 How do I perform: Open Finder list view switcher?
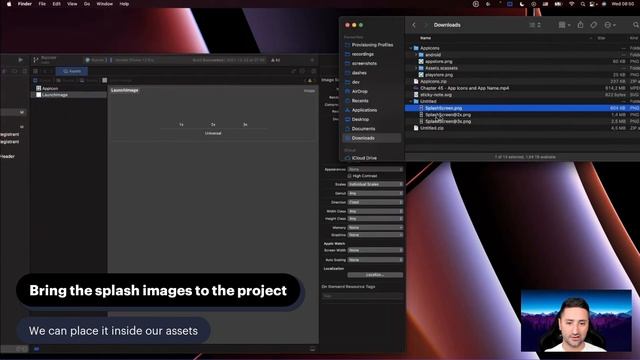pos(535,25)
